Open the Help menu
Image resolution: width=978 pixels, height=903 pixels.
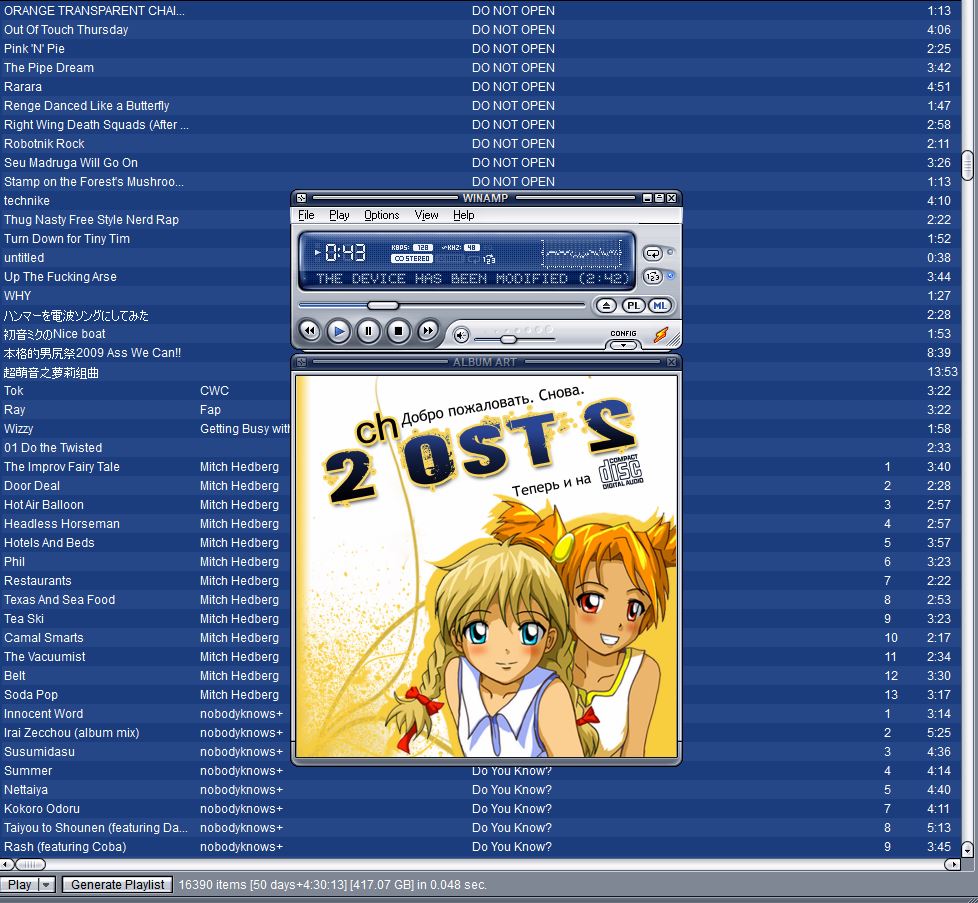(463, 215)
